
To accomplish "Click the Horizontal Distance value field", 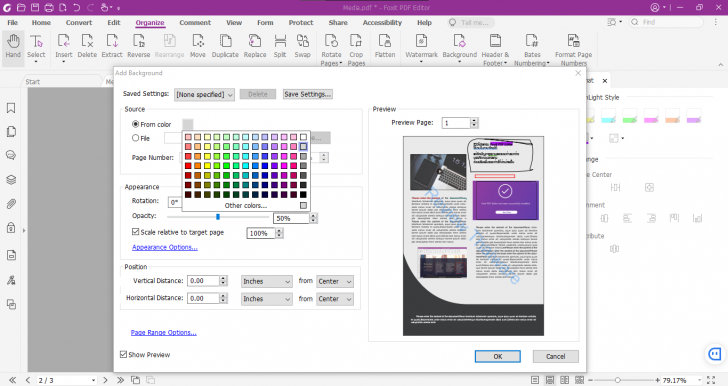I will coord(203,298).
